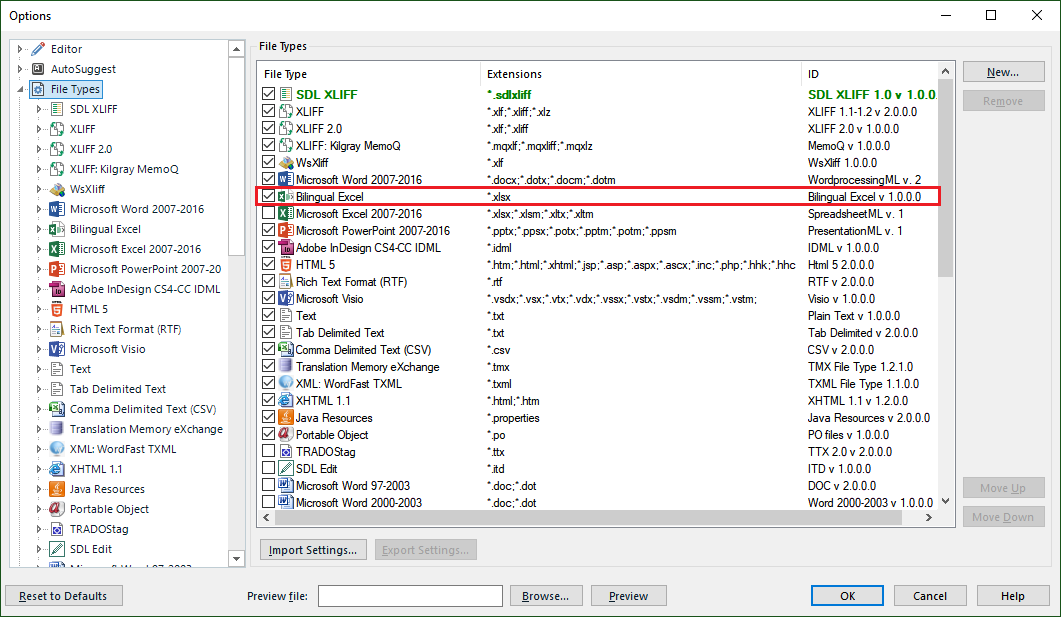Click the Import Settings... button
Screen dimensions: 1061x617
(x=313, y=550)
